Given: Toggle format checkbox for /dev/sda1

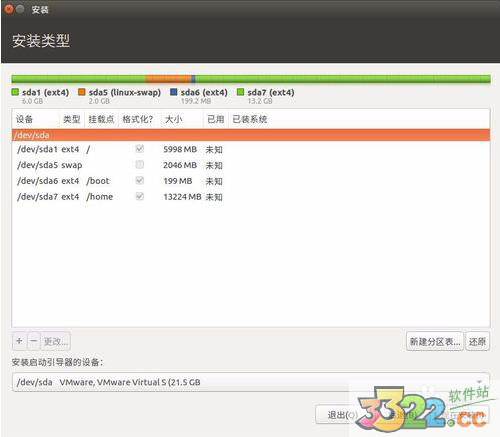Looking at the screenshot, I should [140, 149].
